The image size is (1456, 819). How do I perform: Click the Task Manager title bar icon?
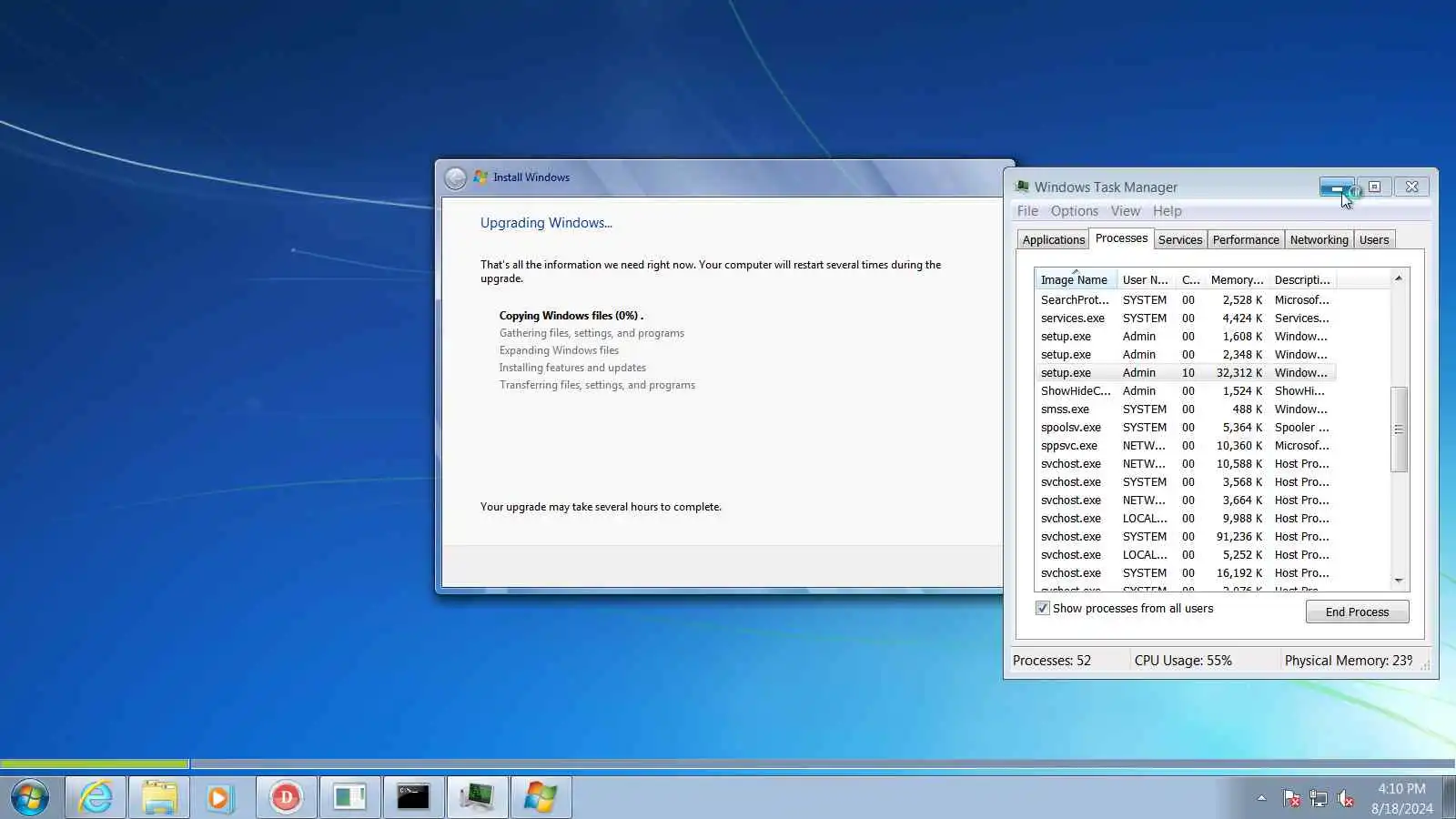click(1022, 187)
